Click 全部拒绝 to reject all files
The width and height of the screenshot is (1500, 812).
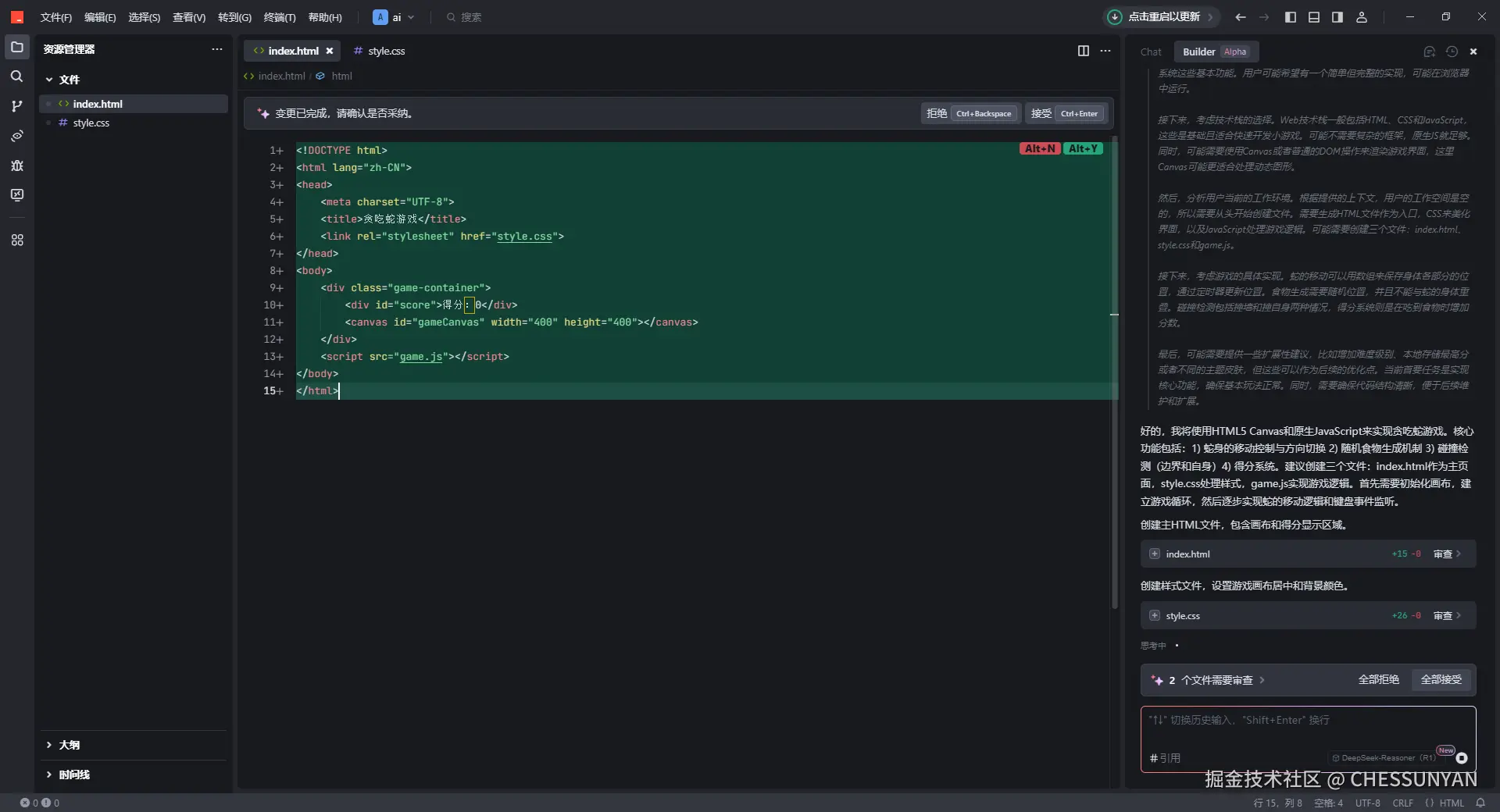(1378, 679)
